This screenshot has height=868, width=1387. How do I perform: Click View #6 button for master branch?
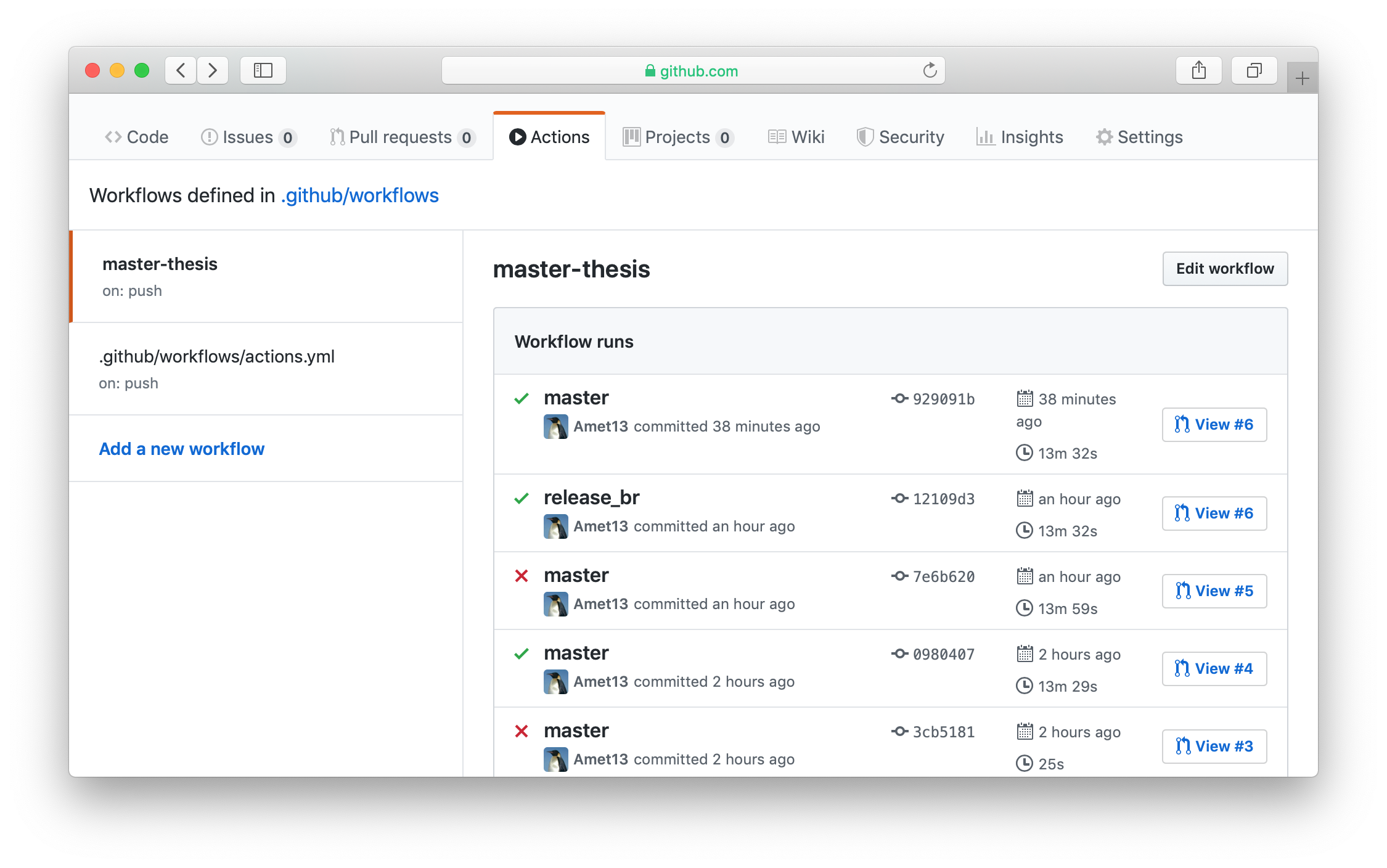(x=1213, y=423)
